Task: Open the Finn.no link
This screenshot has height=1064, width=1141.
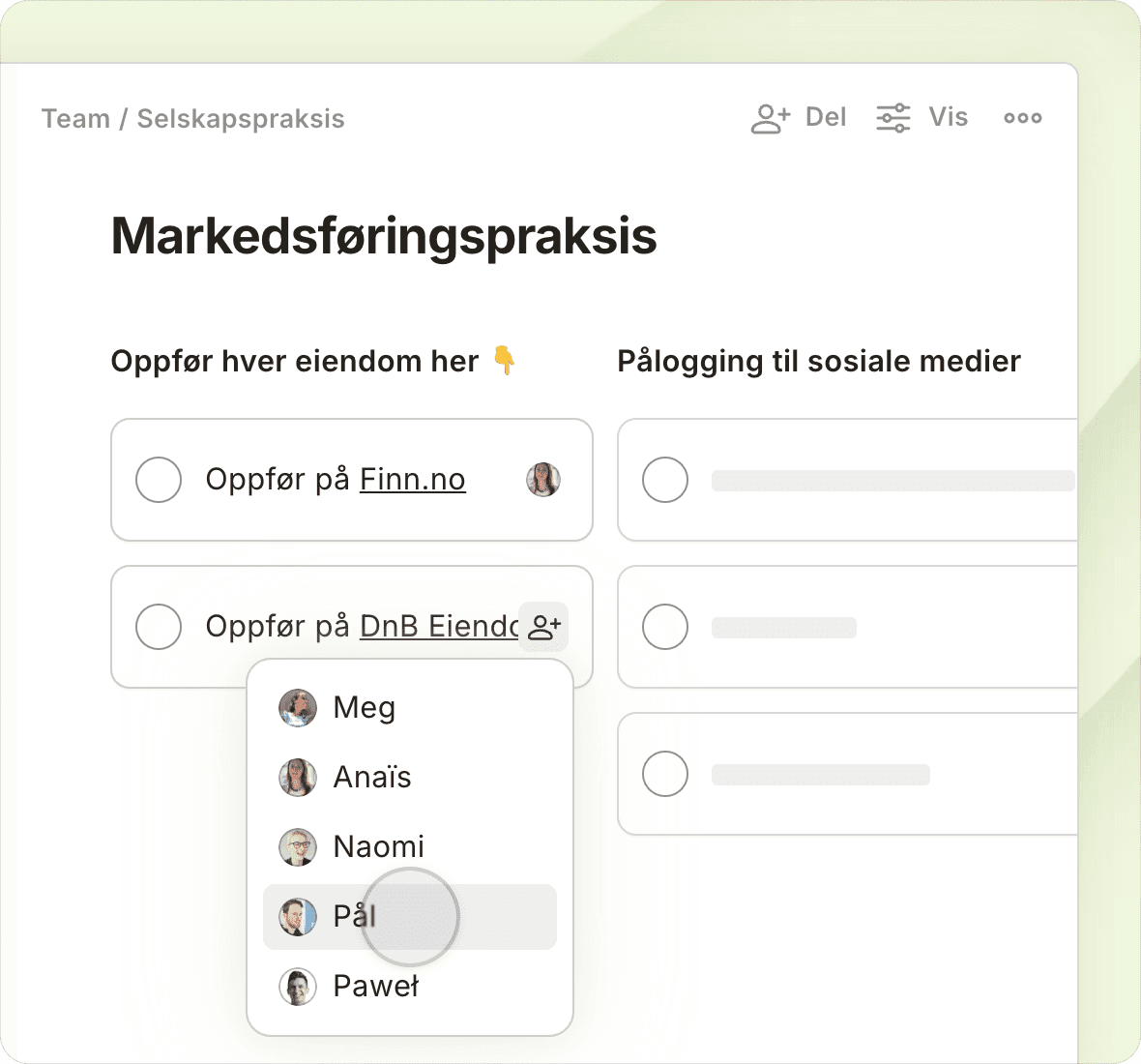Action: point(413,480)
